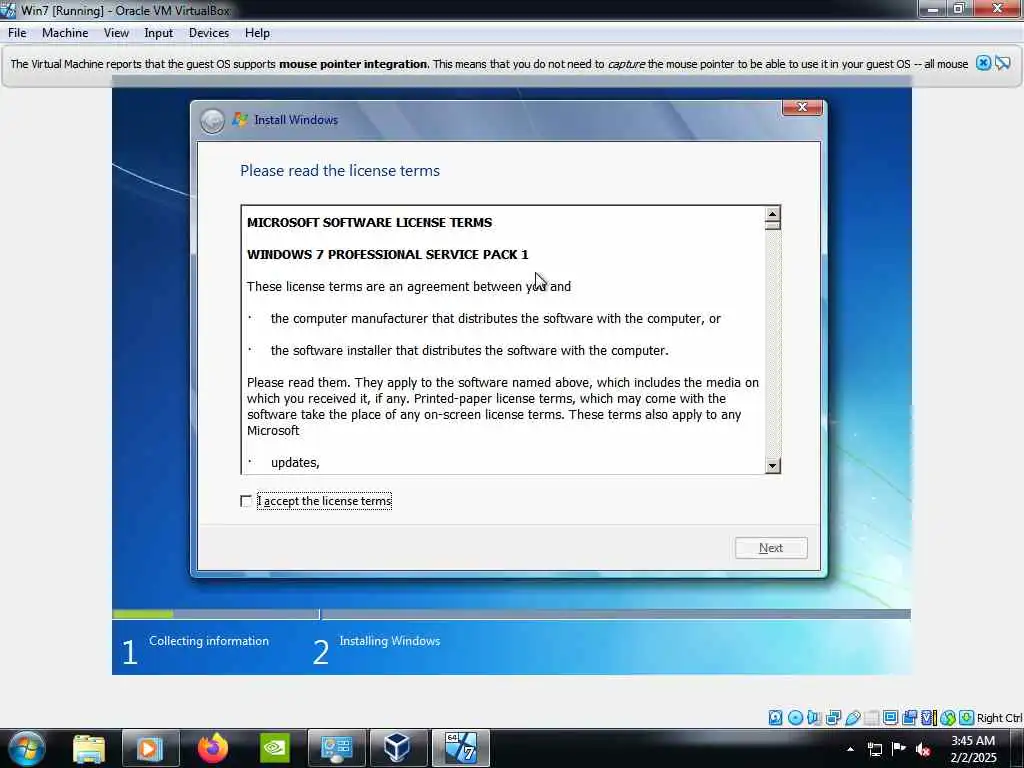The width and height of the screenshot is (1024, 768).
Task: Click the audio status icon
Action: pyautogui.click(x=814, y=718)
